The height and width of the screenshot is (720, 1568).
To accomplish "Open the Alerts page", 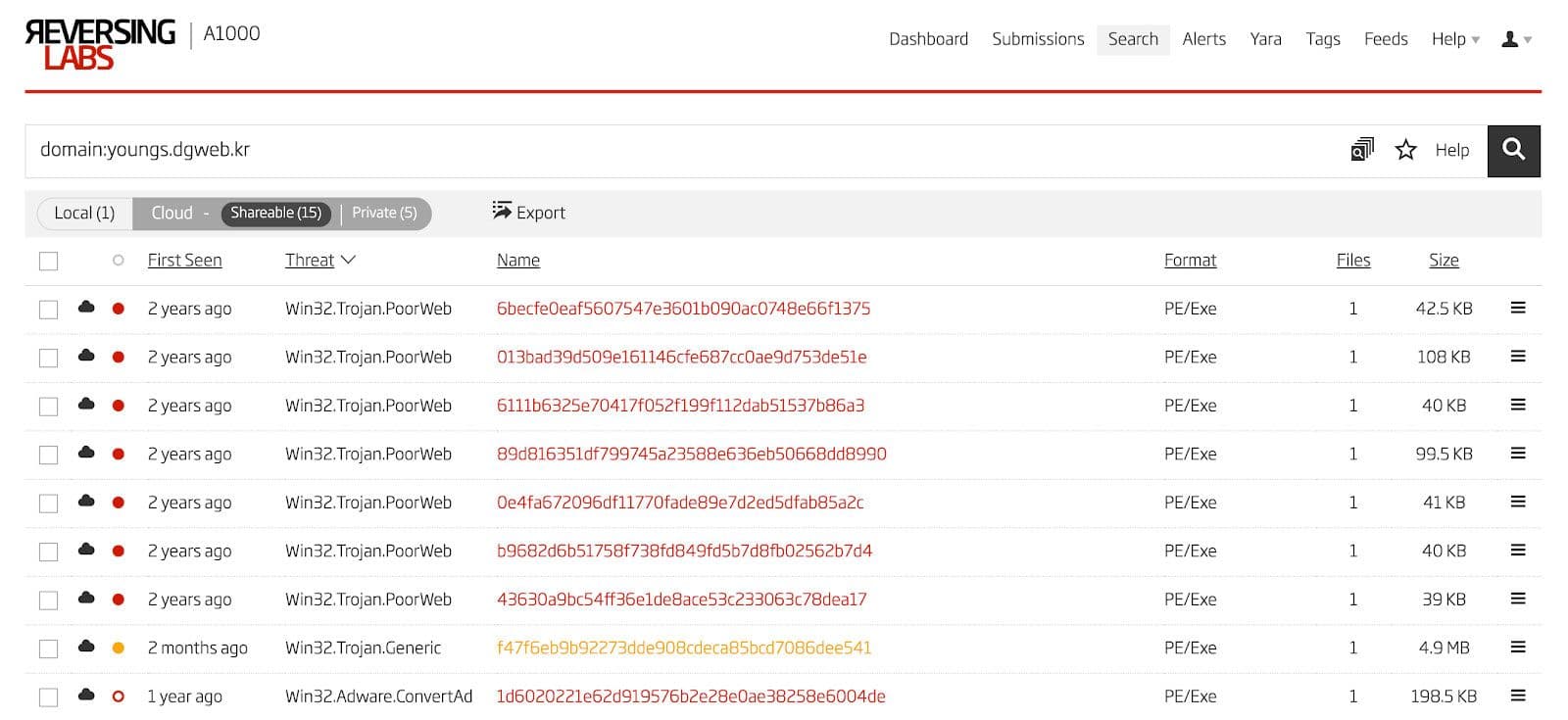I will click(1203, 39).
